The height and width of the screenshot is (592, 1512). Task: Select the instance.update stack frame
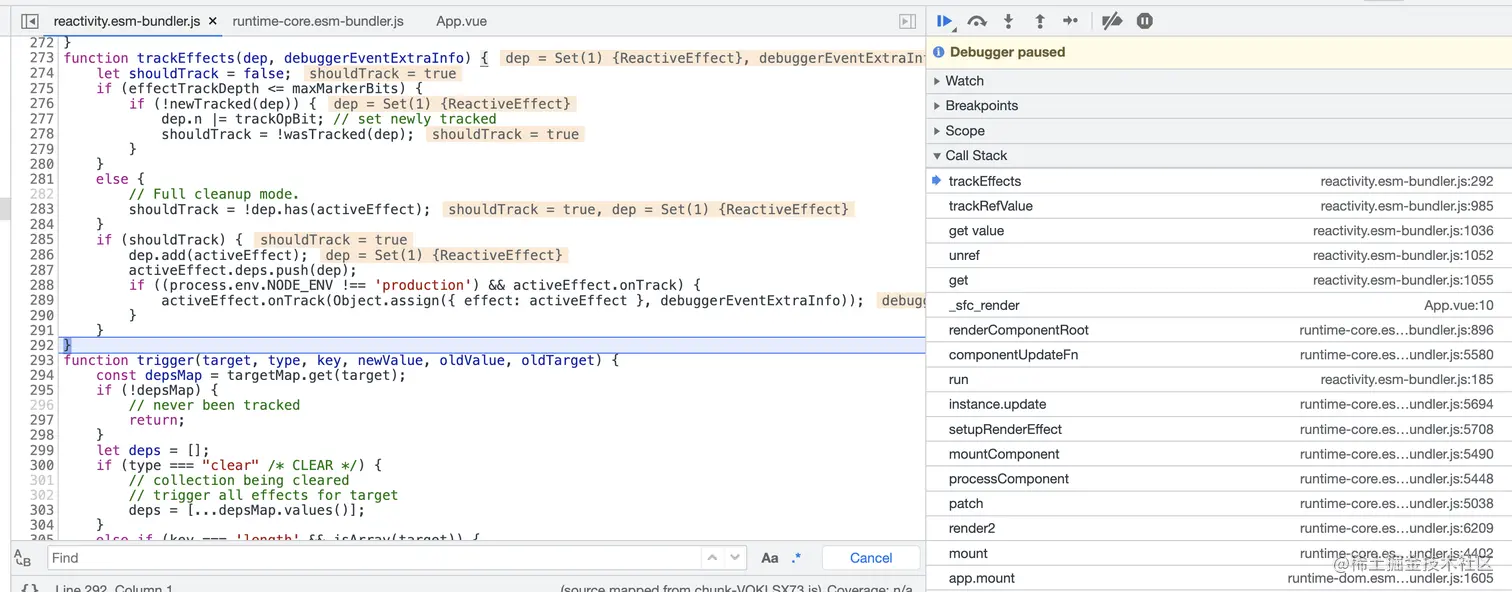(x=1219, y=404)
